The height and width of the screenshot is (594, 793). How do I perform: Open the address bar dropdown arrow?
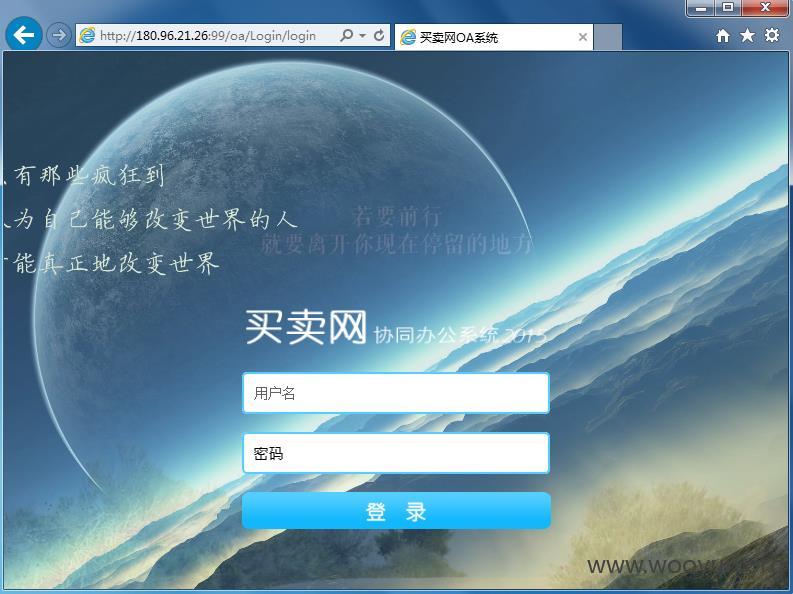coord(363,36)
